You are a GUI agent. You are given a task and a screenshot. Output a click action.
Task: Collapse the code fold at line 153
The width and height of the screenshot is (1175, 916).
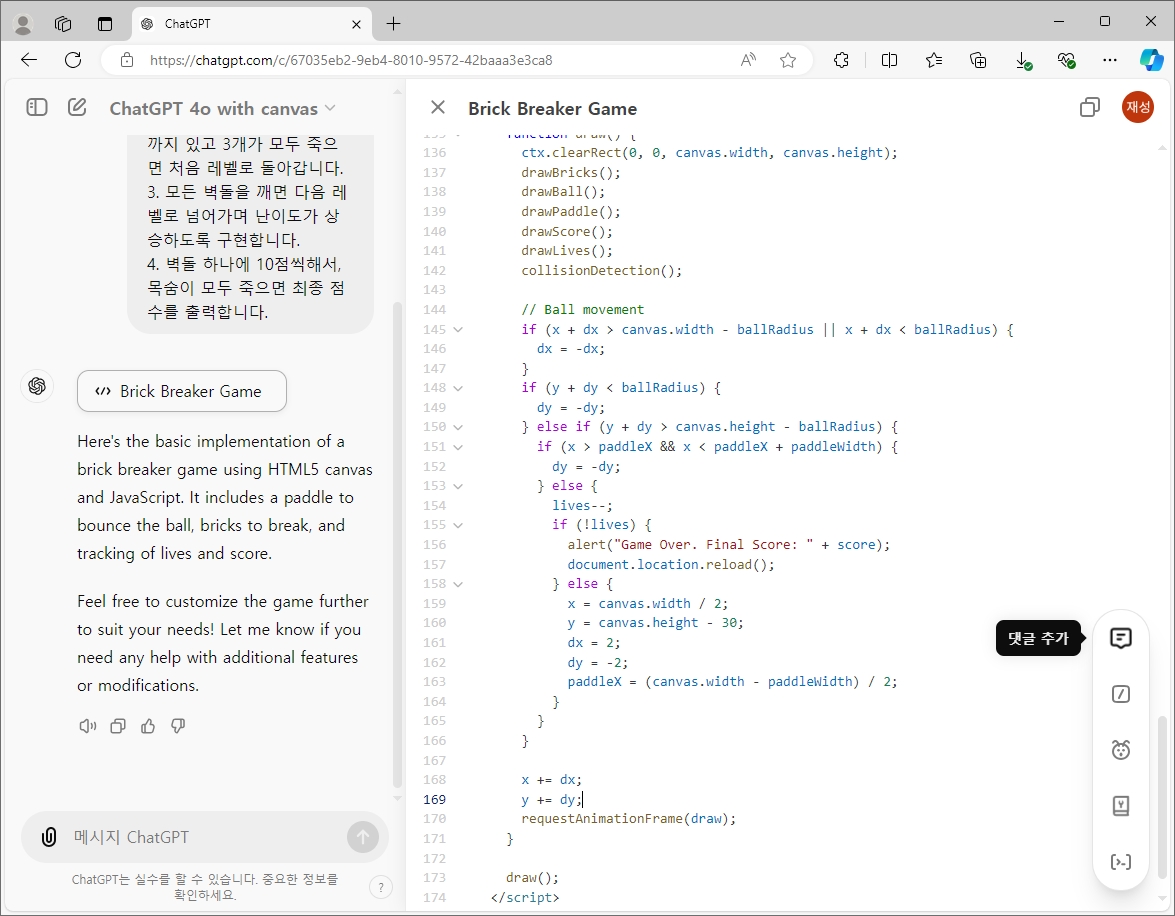click(x=458, y=486)
